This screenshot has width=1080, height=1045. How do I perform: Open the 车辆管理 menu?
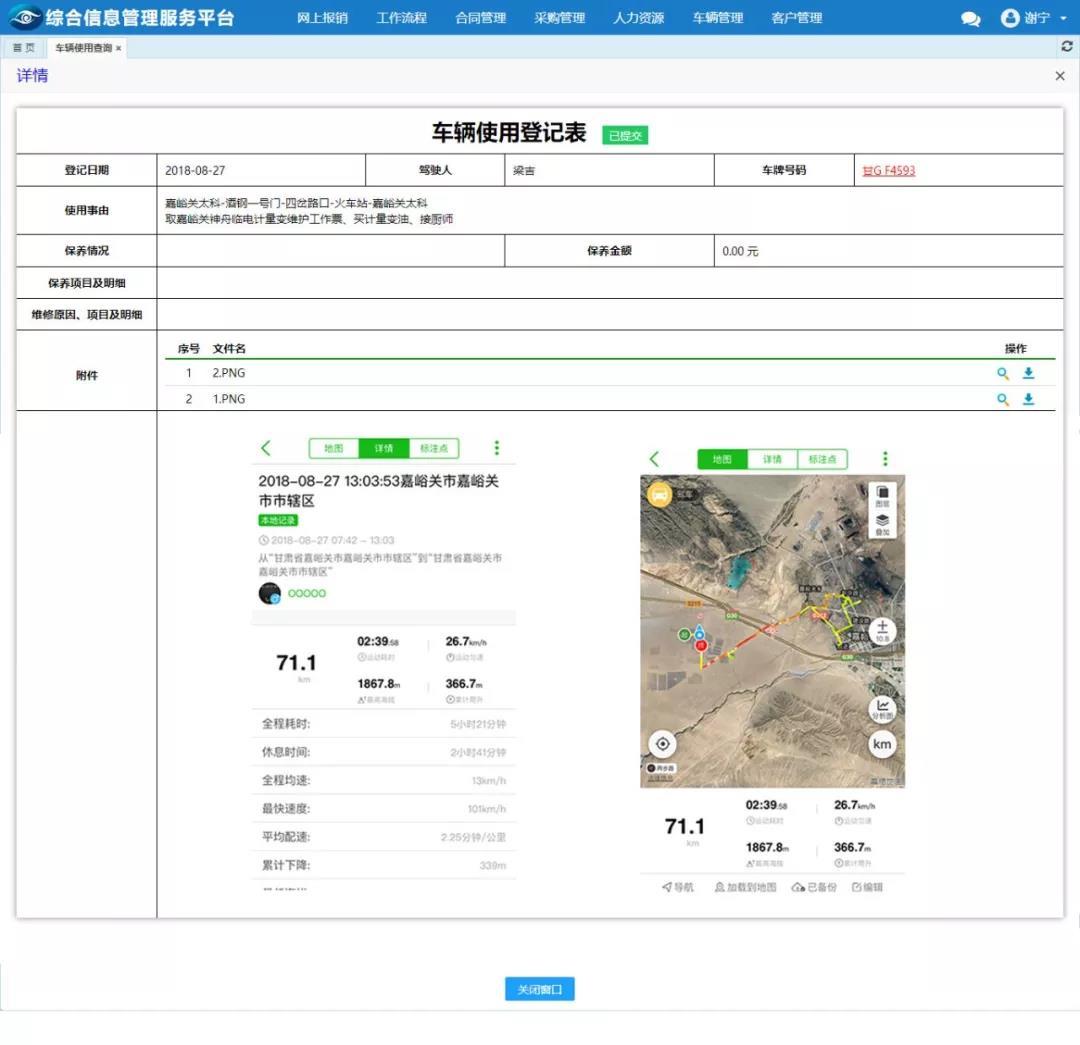(x=717, y=18)
